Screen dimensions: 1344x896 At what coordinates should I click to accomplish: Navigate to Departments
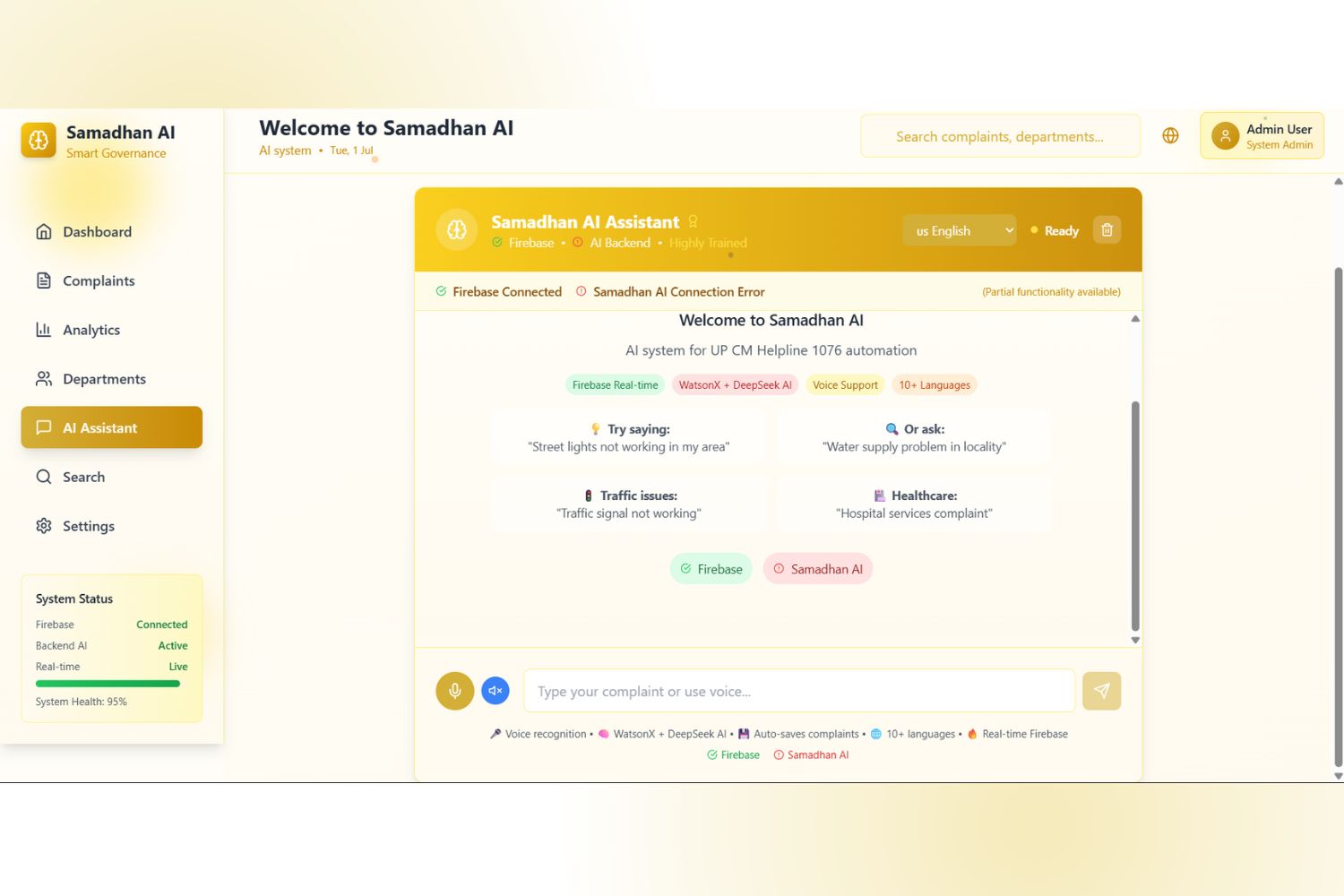click(112, 379)
